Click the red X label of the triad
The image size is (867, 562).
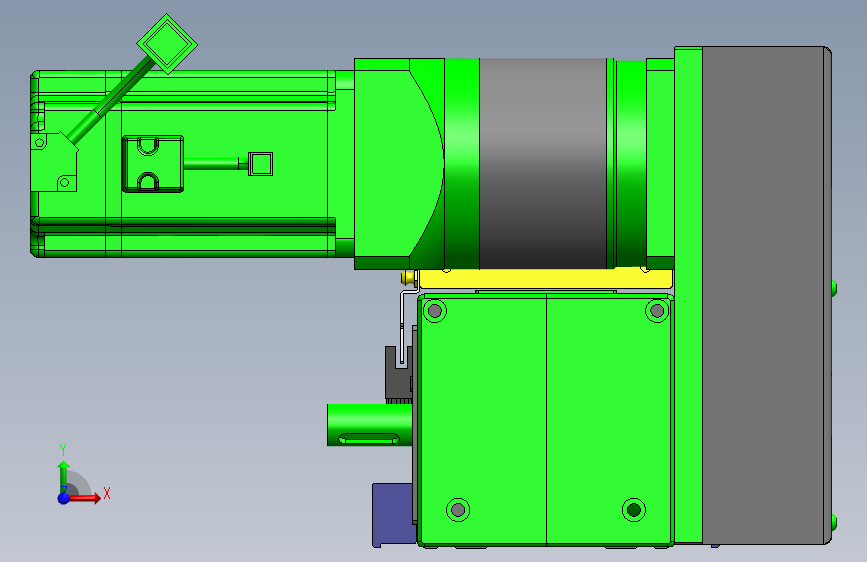107,493
